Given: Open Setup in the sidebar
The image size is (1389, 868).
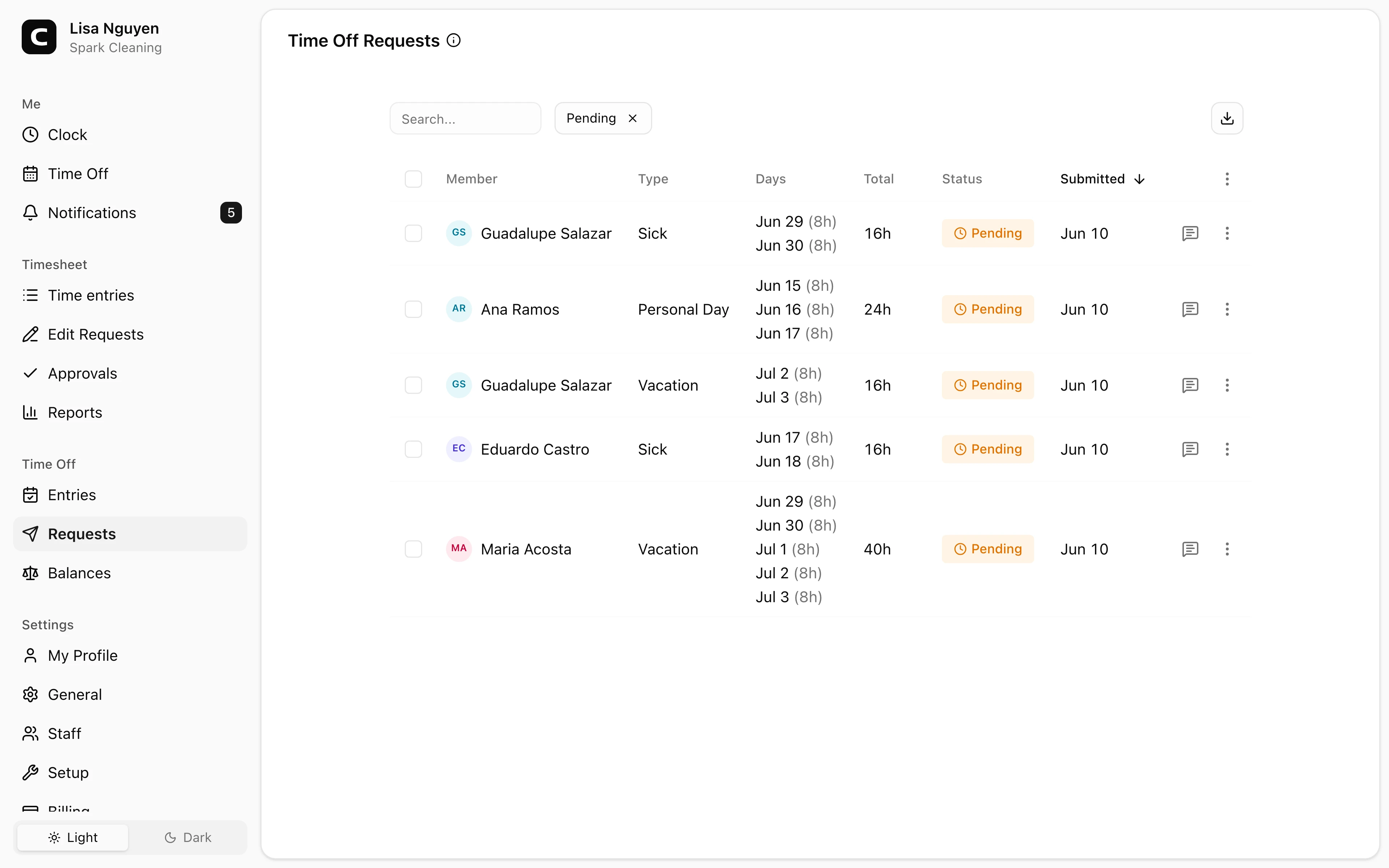Looking at the screenshot, I should point(130,773).
